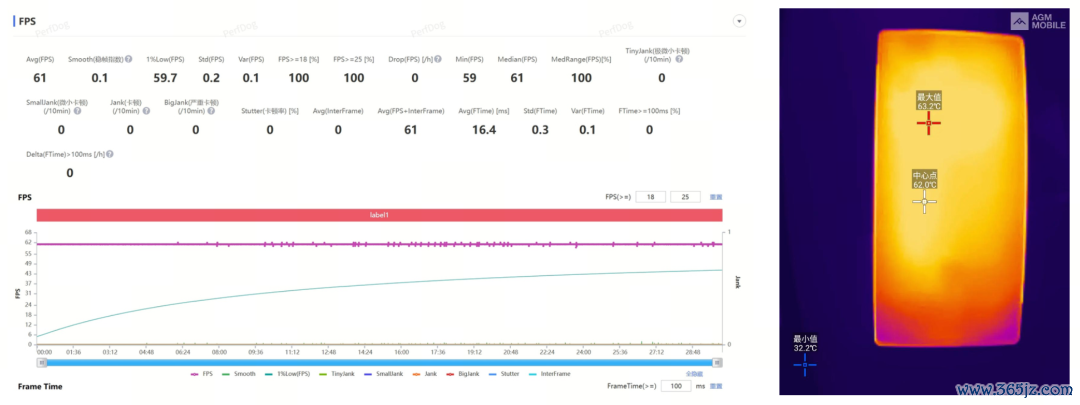The width and height of the screenshot is (1080, 405).
Task: Click the FPS threshold field showing 25
Action: 685,197
